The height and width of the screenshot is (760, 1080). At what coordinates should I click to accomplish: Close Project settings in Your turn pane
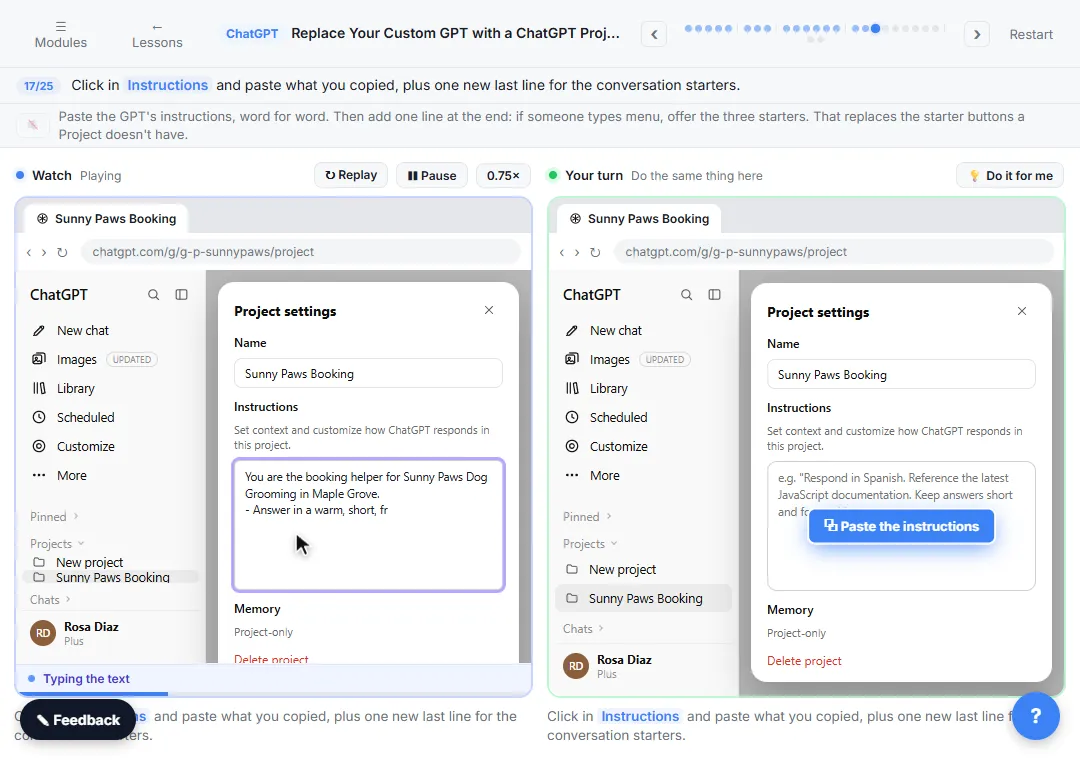(x=1022, y=311)
